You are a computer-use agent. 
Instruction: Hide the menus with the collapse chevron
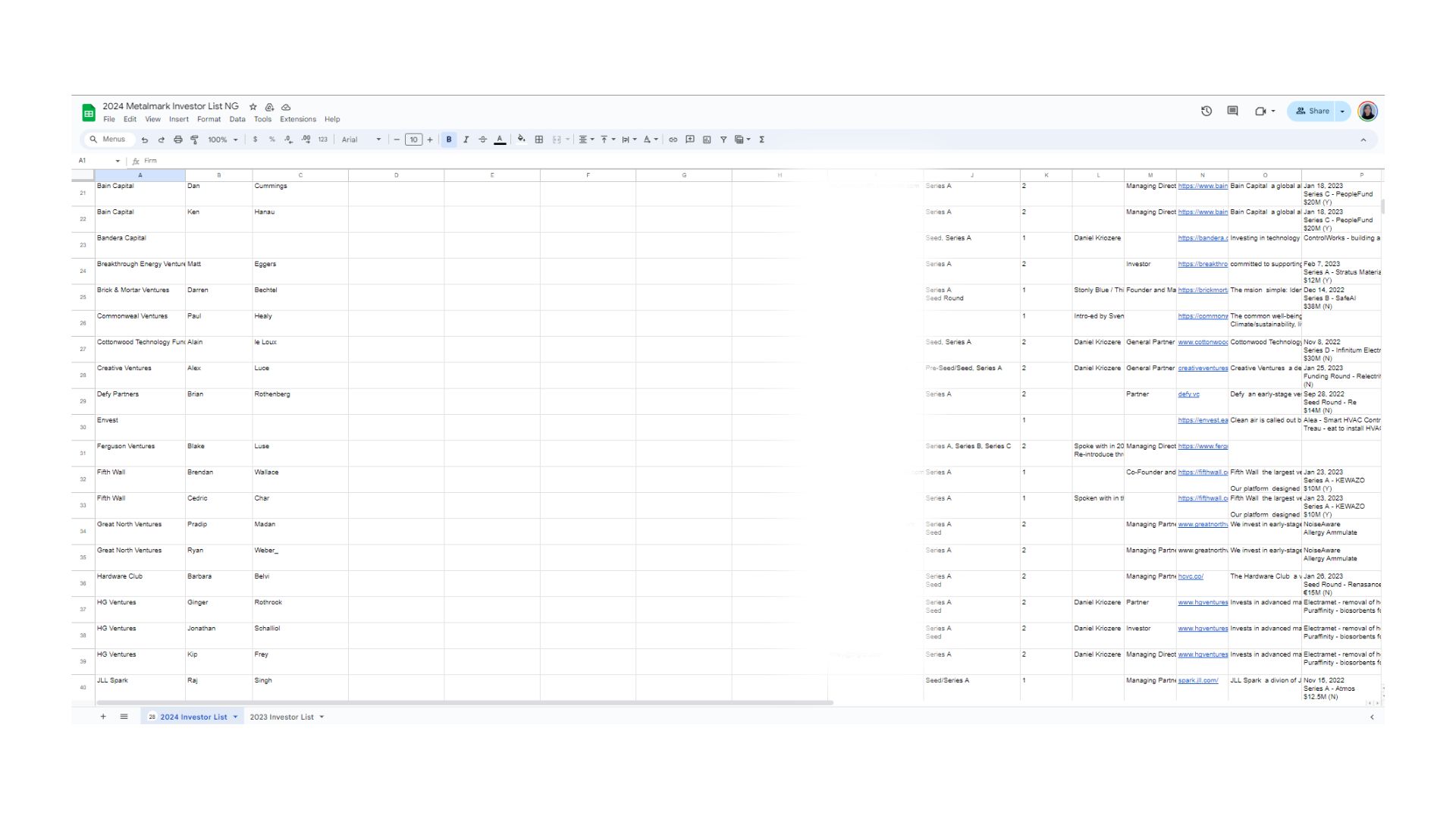pyautogui.click(x=1363, y=140)
